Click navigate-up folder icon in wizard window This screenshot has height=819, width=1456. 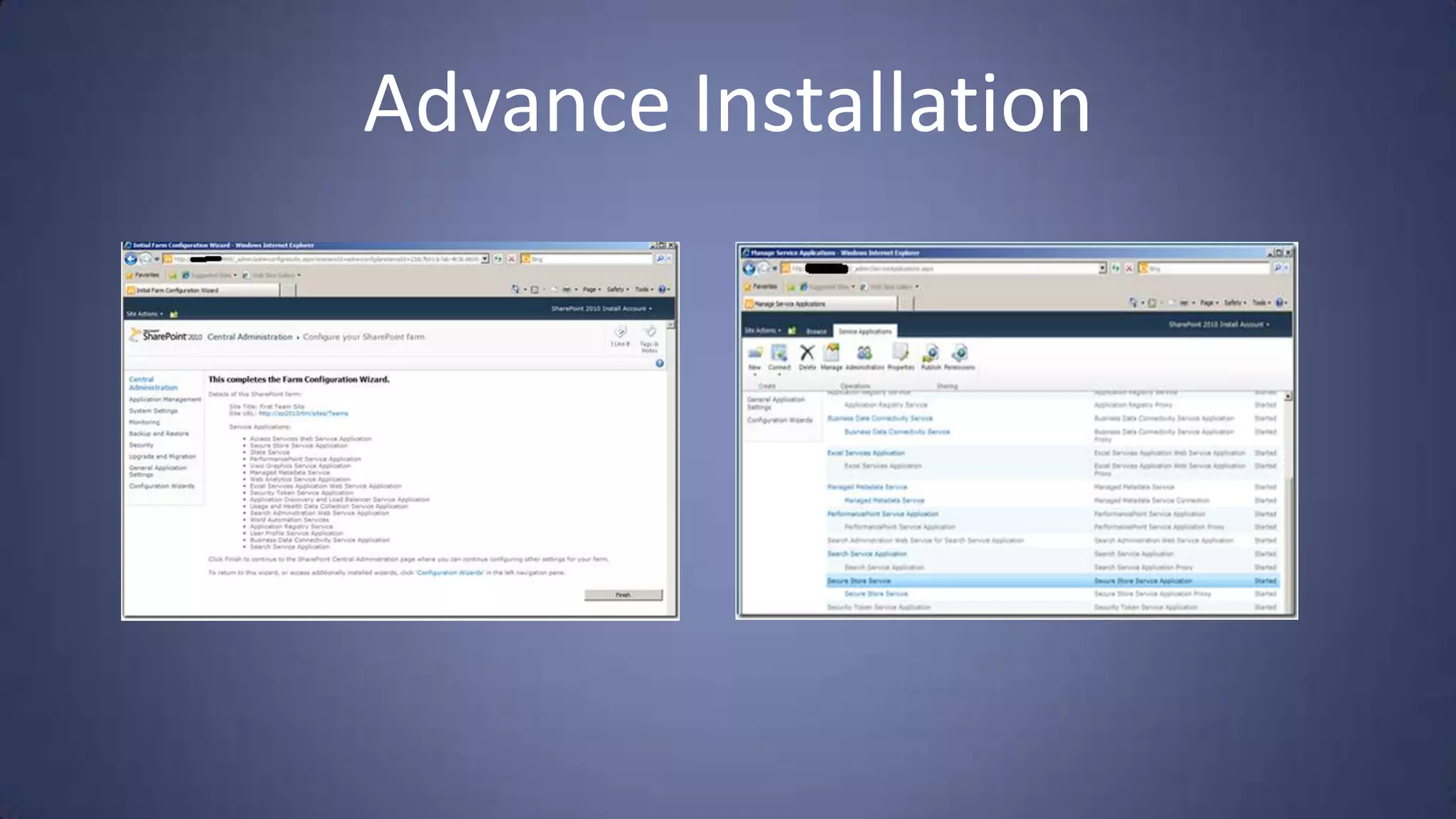(174, 314)
